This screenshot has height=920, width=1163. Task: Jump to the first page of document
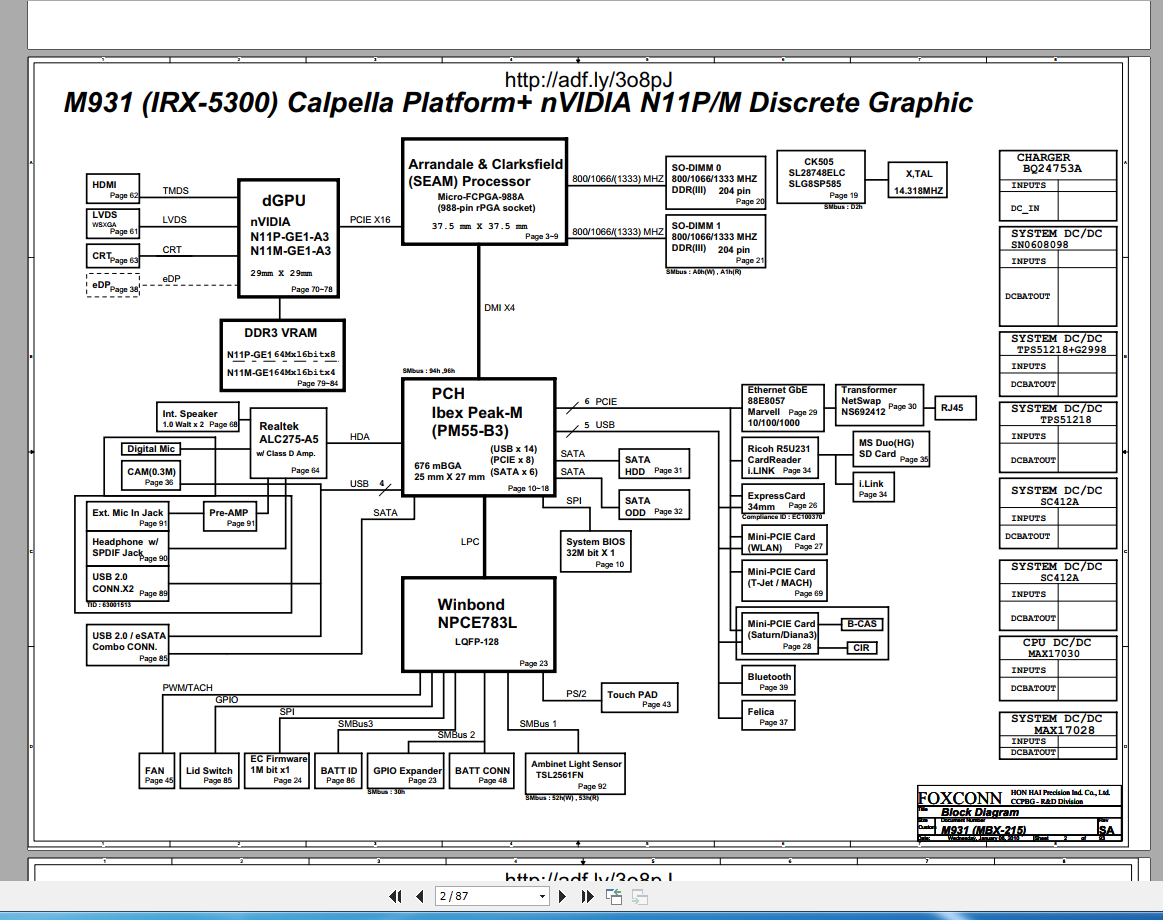coord(395,897)
